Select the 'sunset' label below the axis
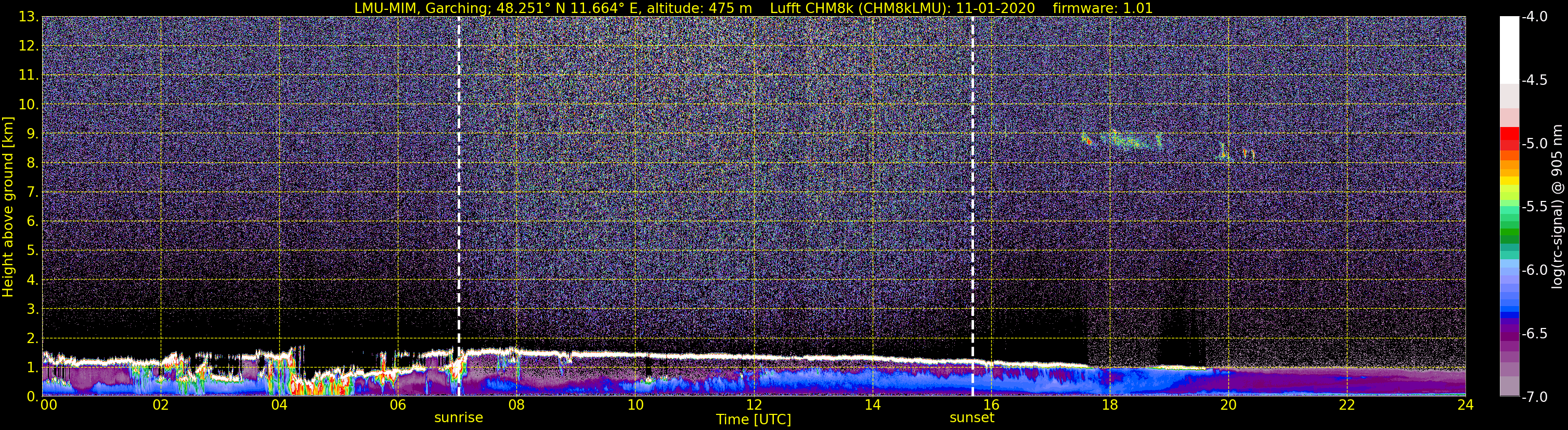The image size is (1568, 430). 972,418
